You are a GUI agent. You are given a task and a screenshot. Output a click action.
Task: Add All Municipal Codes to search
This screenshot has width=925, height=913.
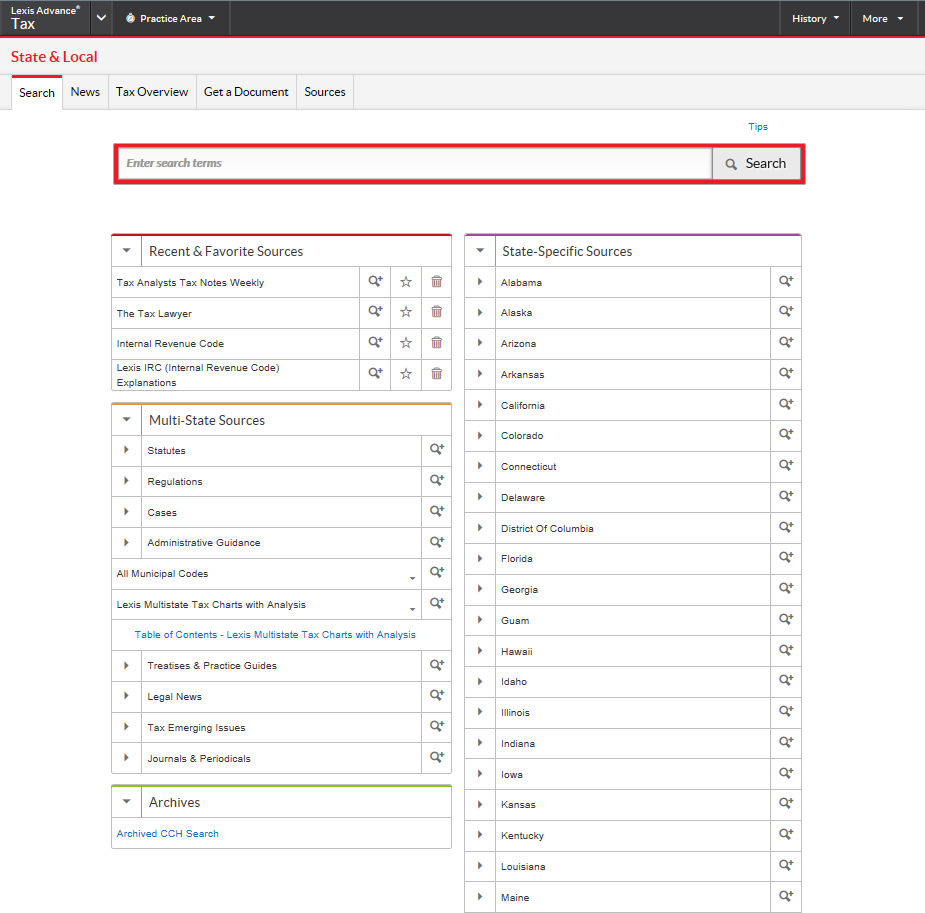[437, 573]
